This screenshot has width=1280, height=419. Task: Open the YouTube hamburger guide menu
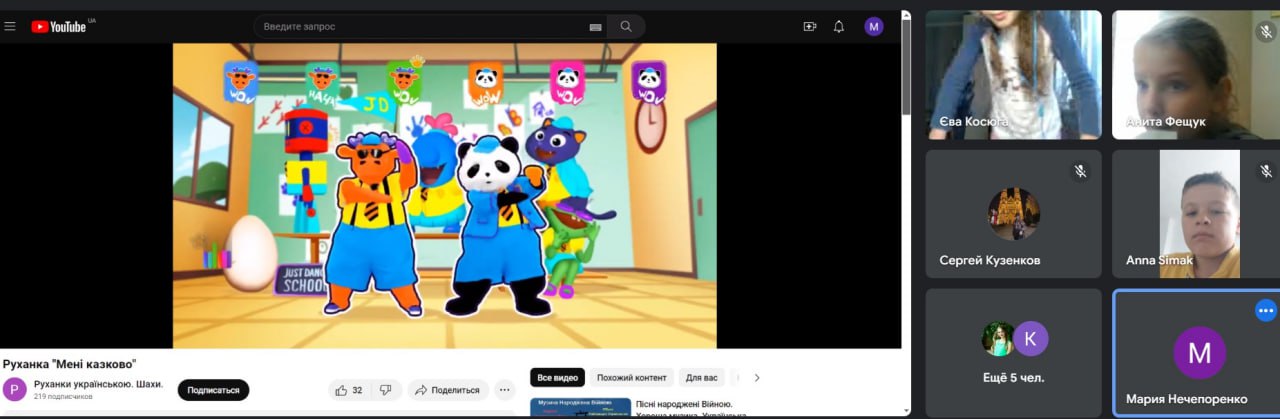[10, 27]
